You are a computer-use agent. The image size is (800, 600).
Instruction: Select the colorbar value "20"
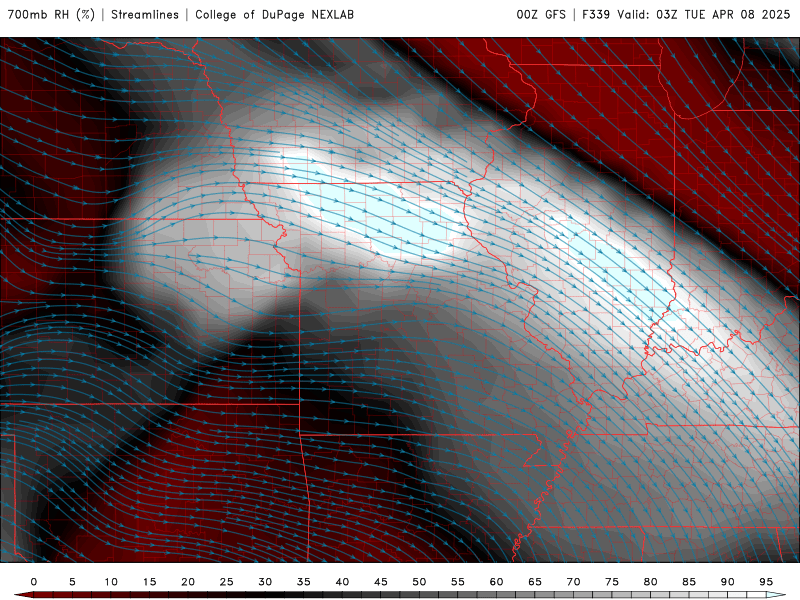click(x=188, y=582)
